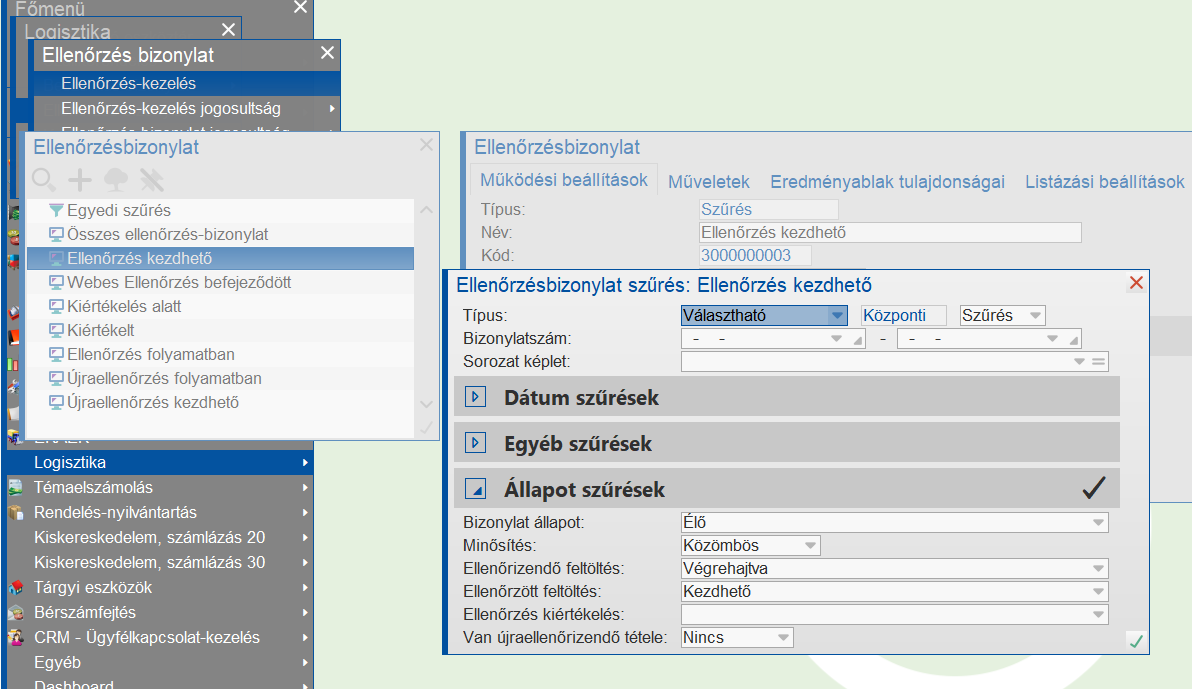The image size is (1192, 689).
Task: Open the second Bizonylatszám range dropdown
Action: pyautogui.click(x=1052, y=339)
